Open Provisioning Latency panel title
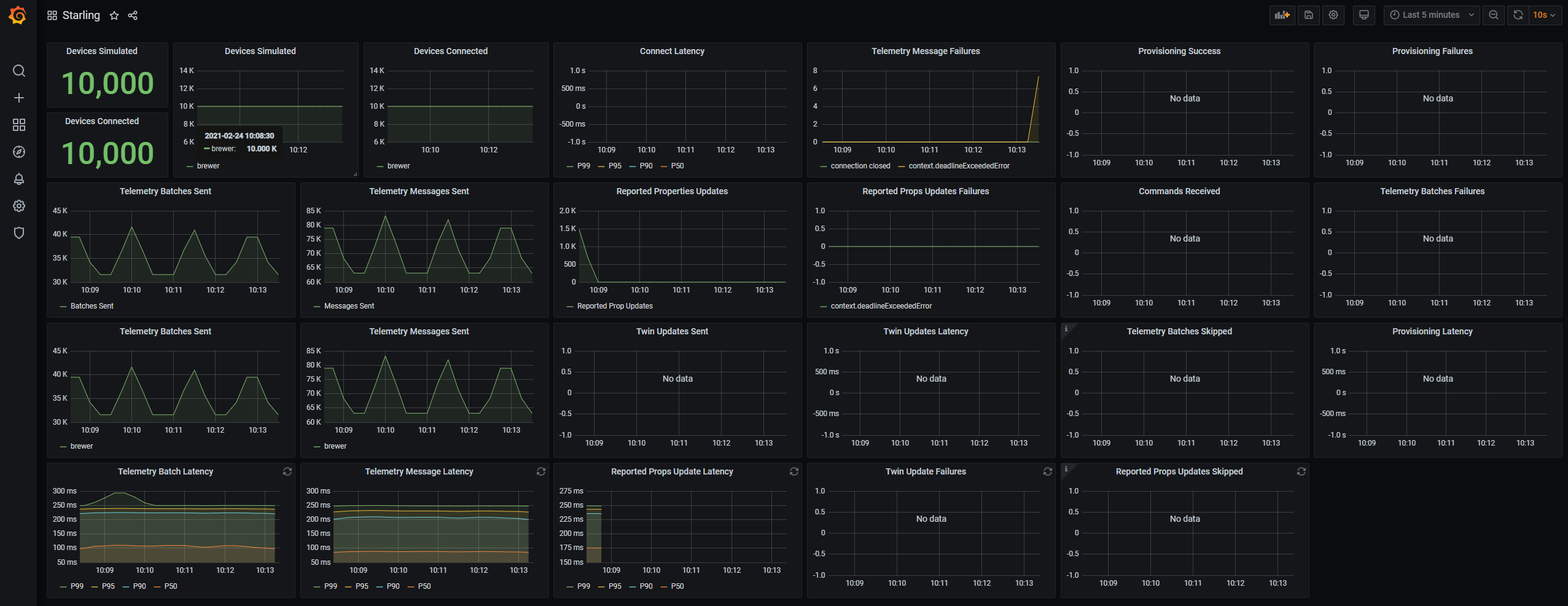1568x606 pixels. [x=1432, y=331]
